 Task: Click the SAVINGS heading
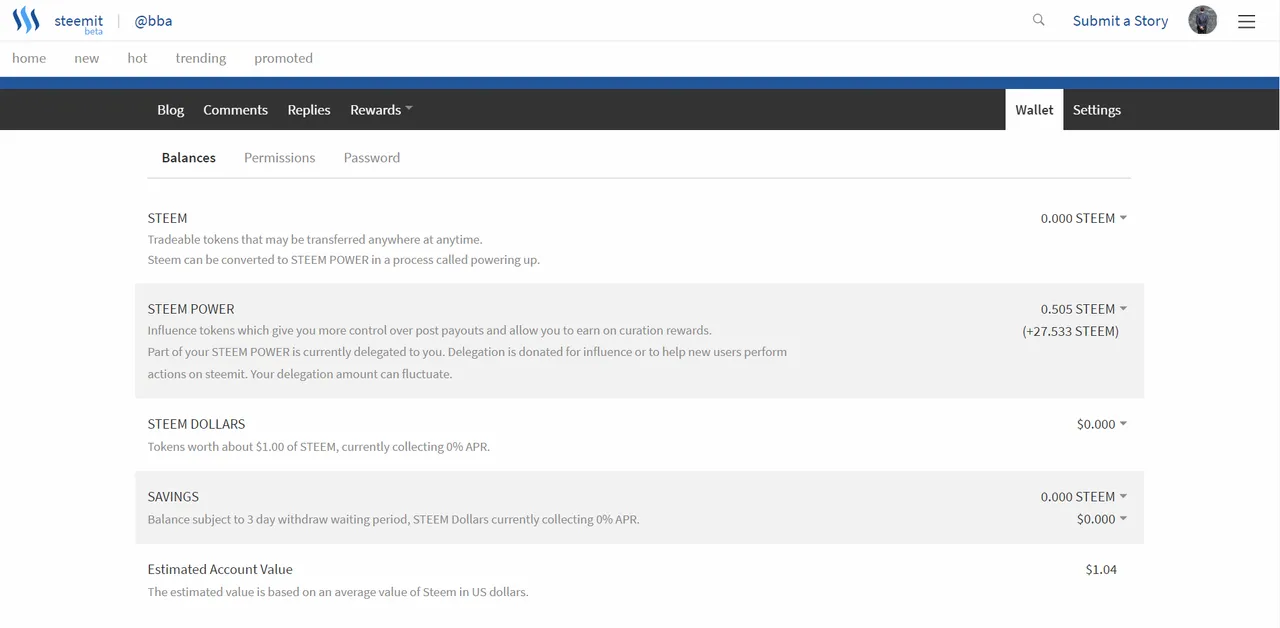pos(173,496)
